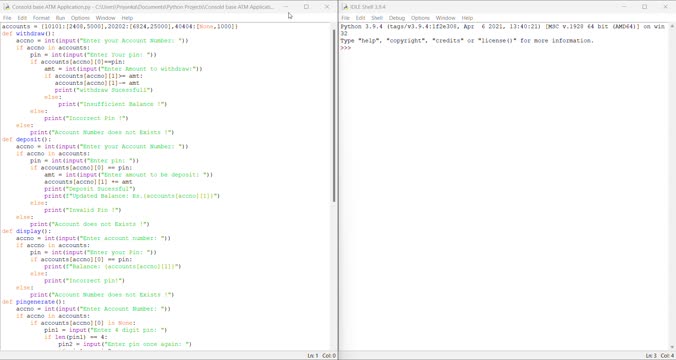Open the Run menu in editor

[x=60, y=18]
